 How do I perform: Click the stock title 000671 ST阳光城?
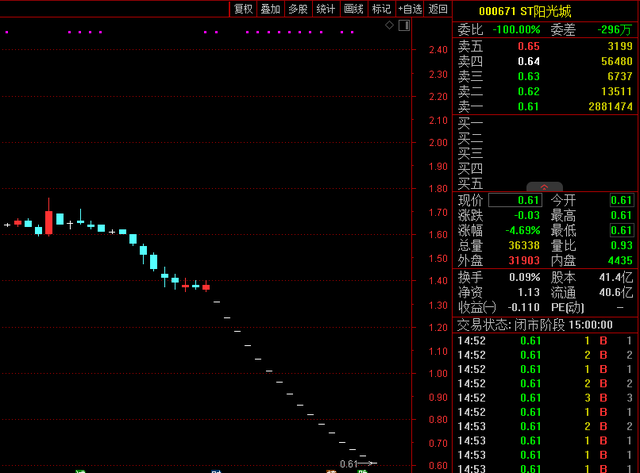coord(525,11)
